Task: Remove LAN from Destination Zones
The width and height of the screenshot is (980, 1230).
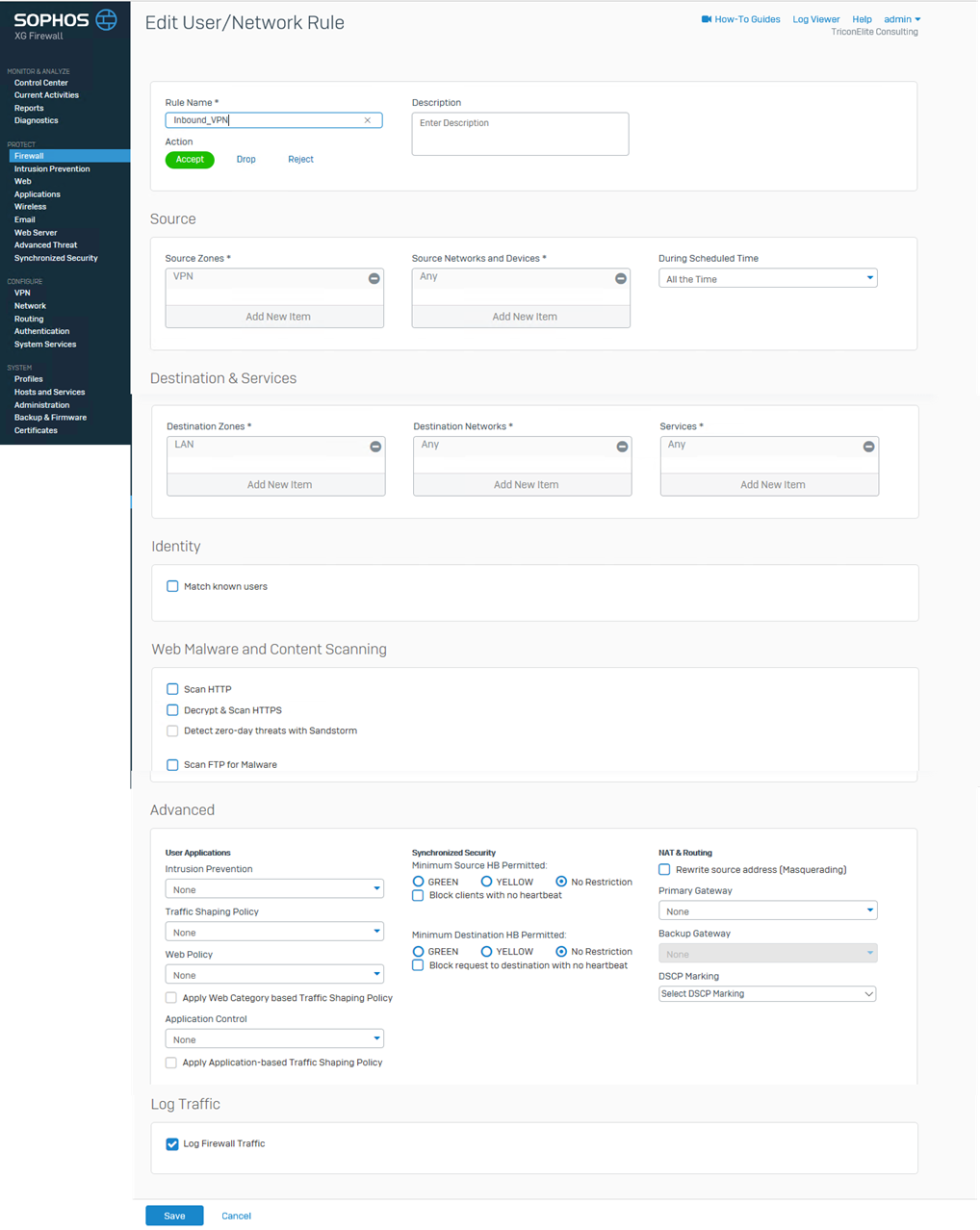Action: (375, 447)
